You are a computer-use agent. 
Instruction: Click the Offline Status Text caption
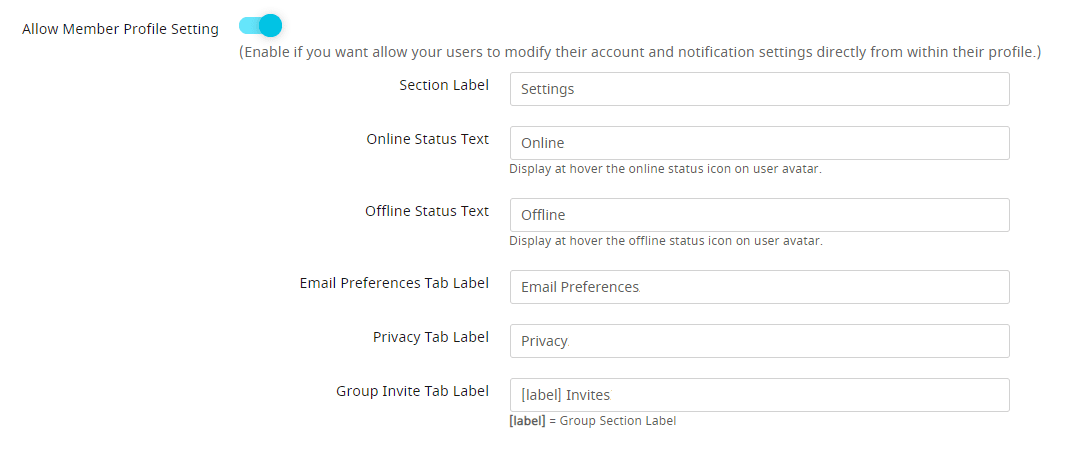click(427, 211)
